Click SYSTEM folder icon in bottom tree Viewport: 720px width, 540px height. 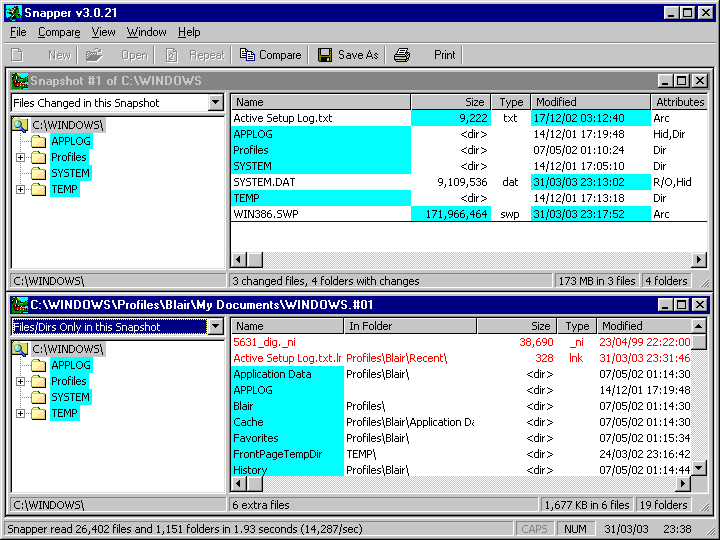[39, 397]
